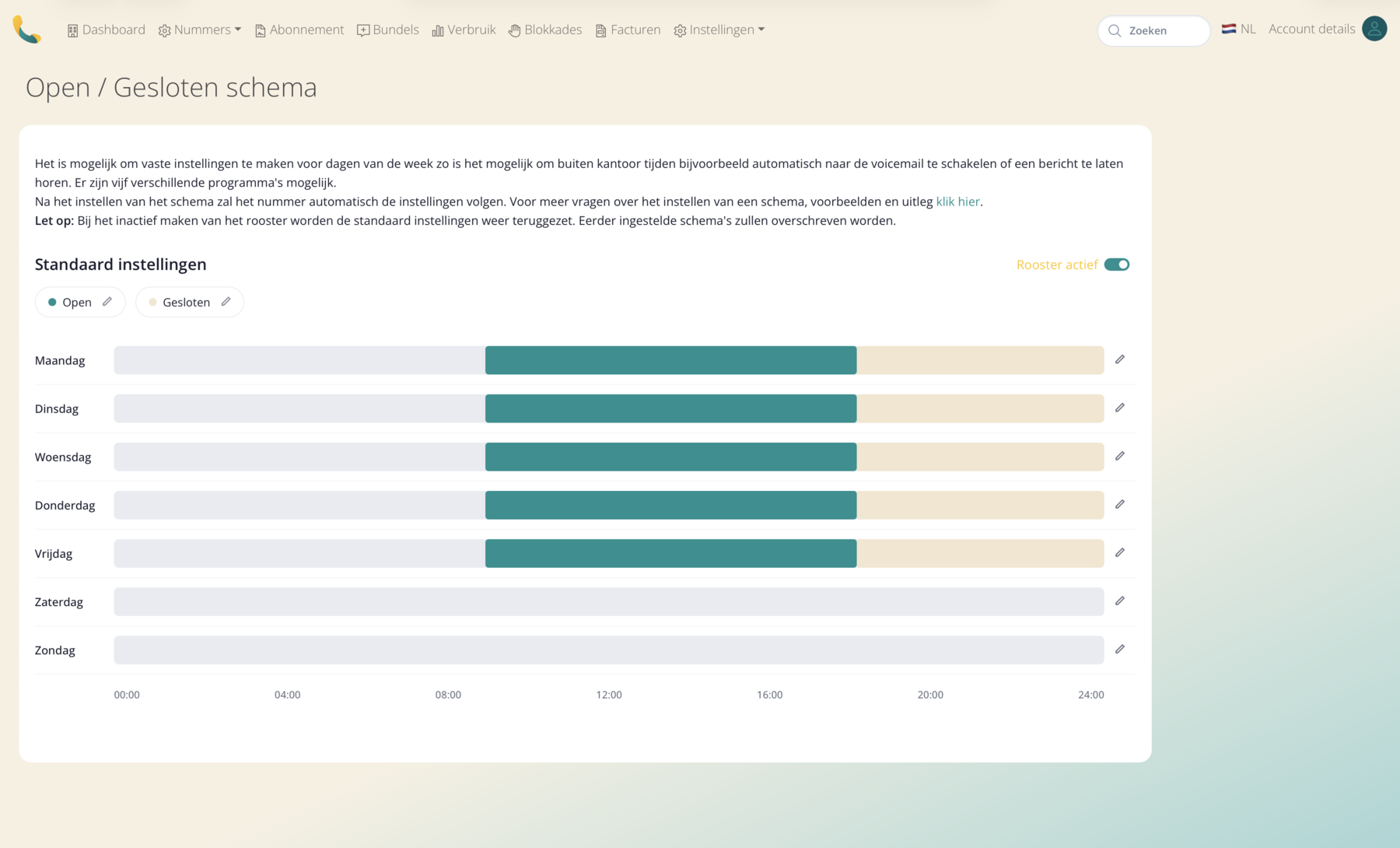Screen dimensions: 1400x848
Task: Edit the Open setting pencil icon
Action: pyautogui.click(x=107, y=302)
